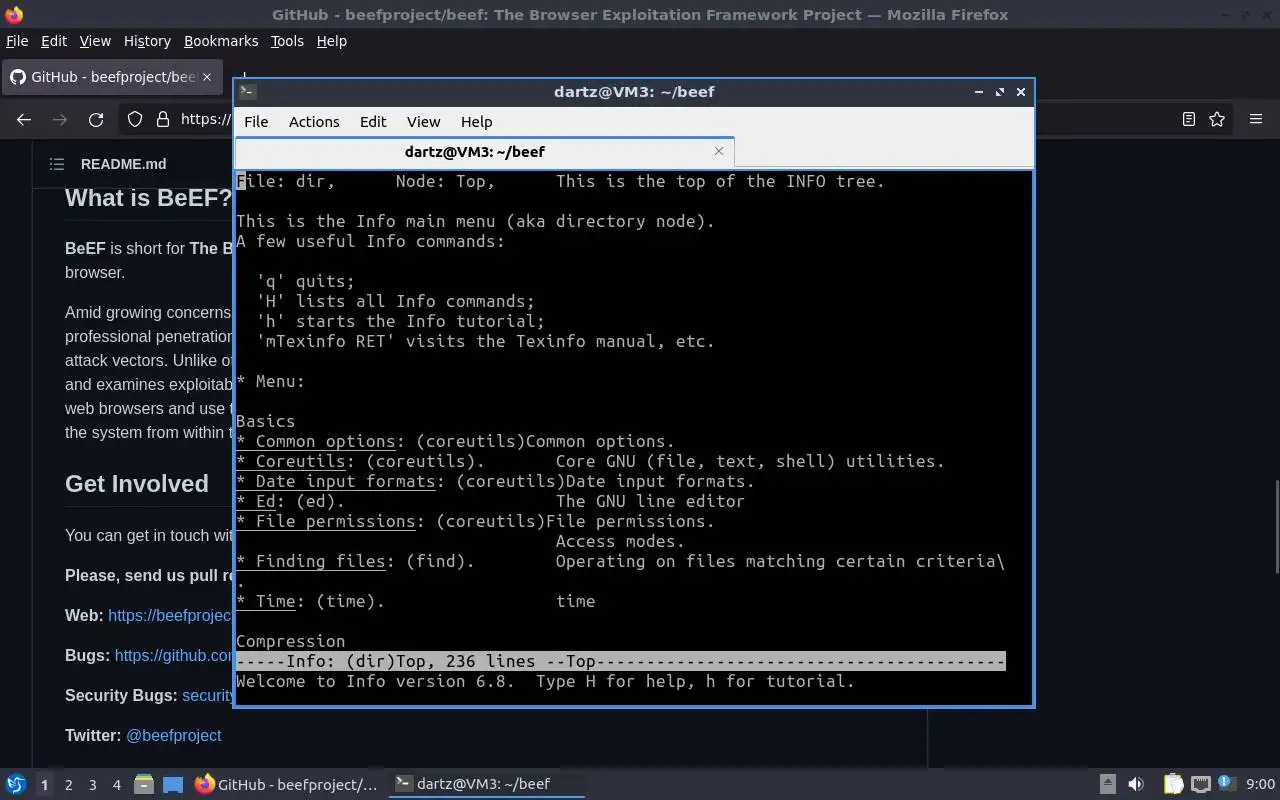Open Firefox hamburger application menu

point(1256,119)
